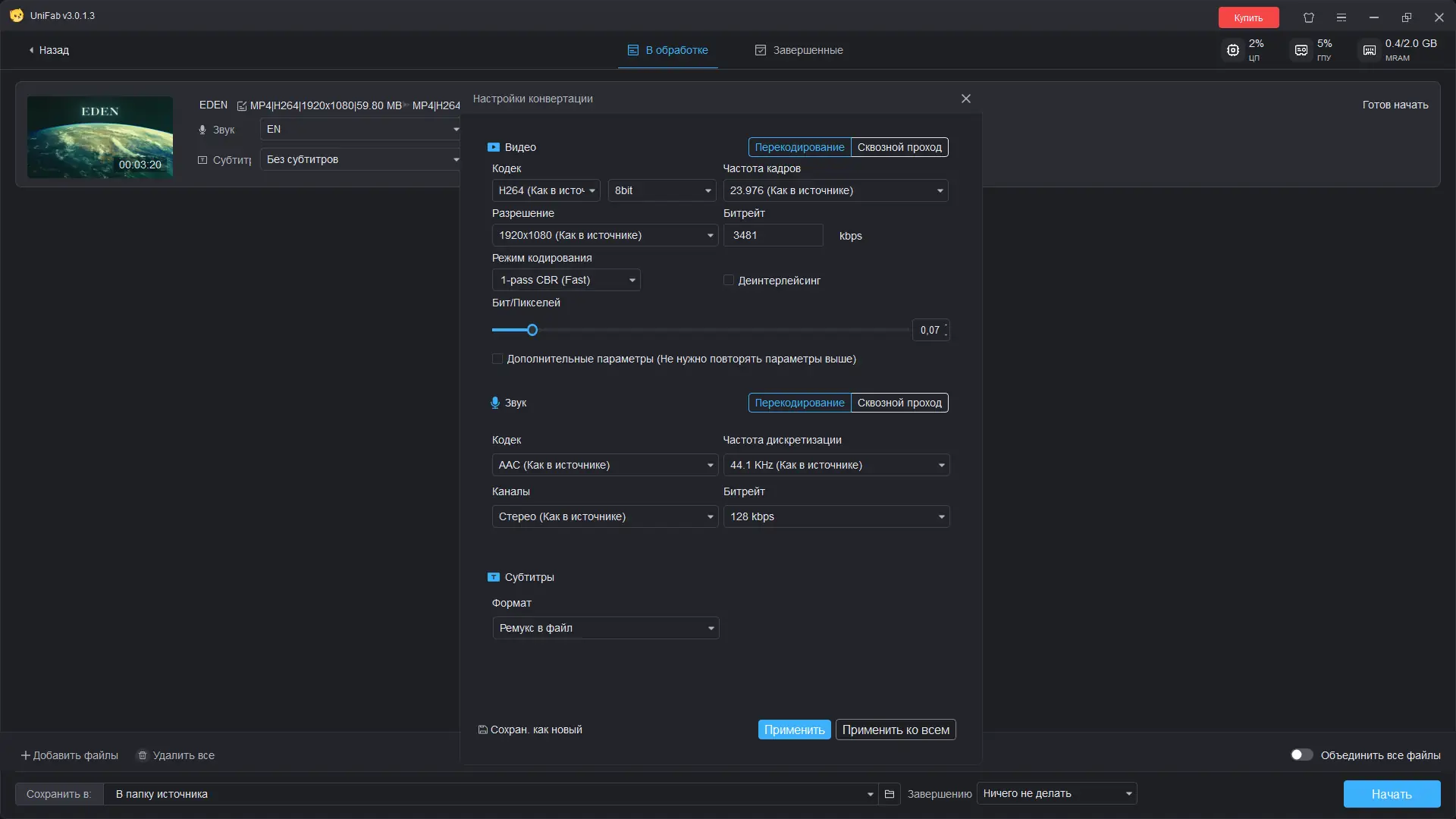Toggle the Объединить все файлы switch

1301,755
